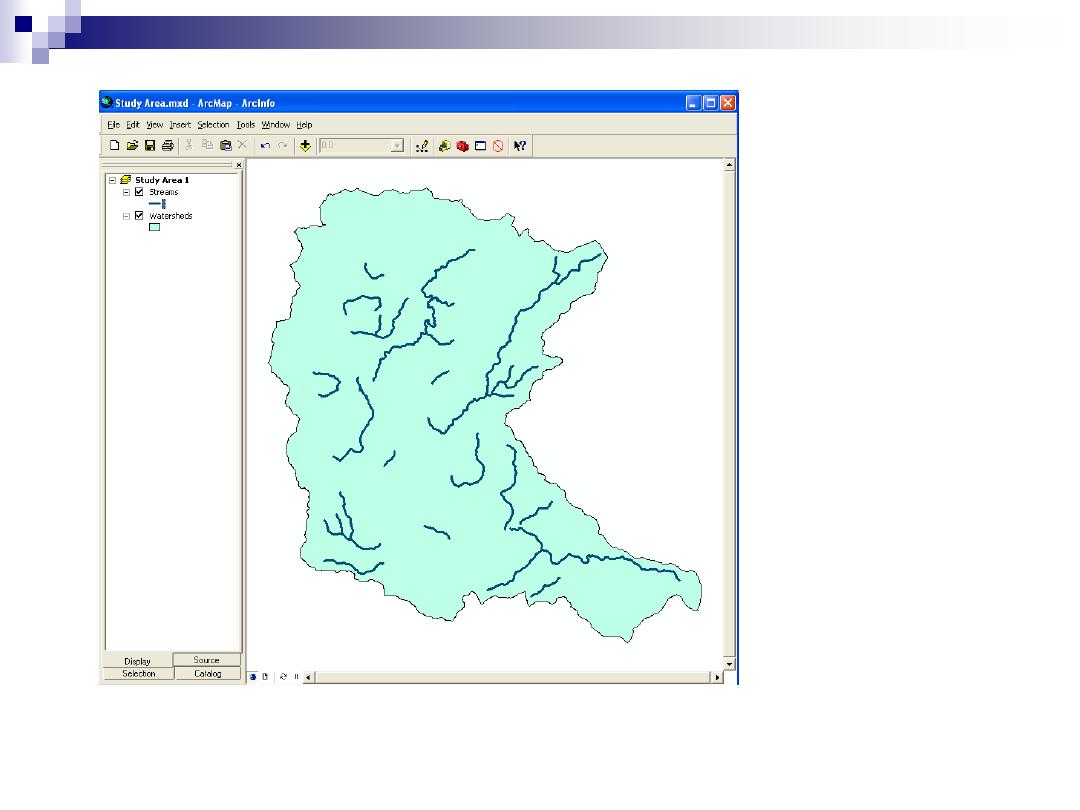Switch to the Source tab
The height and width of the screenshot is (810, 1080).
tap(207, 660)
